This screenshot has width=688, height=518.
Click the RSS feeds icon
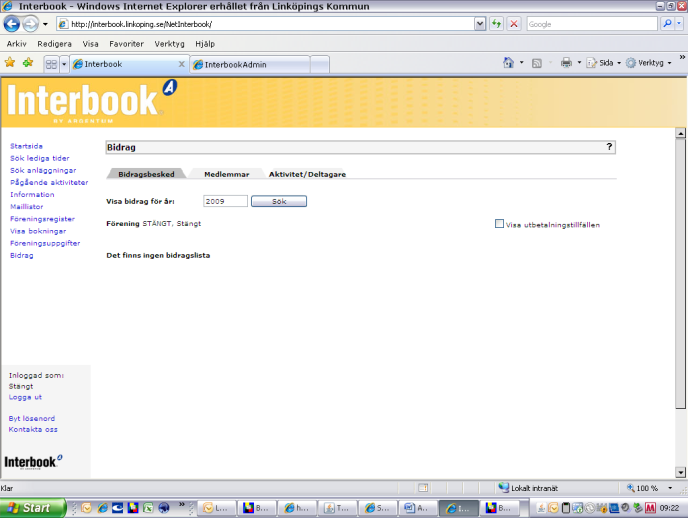click(537, 63)
